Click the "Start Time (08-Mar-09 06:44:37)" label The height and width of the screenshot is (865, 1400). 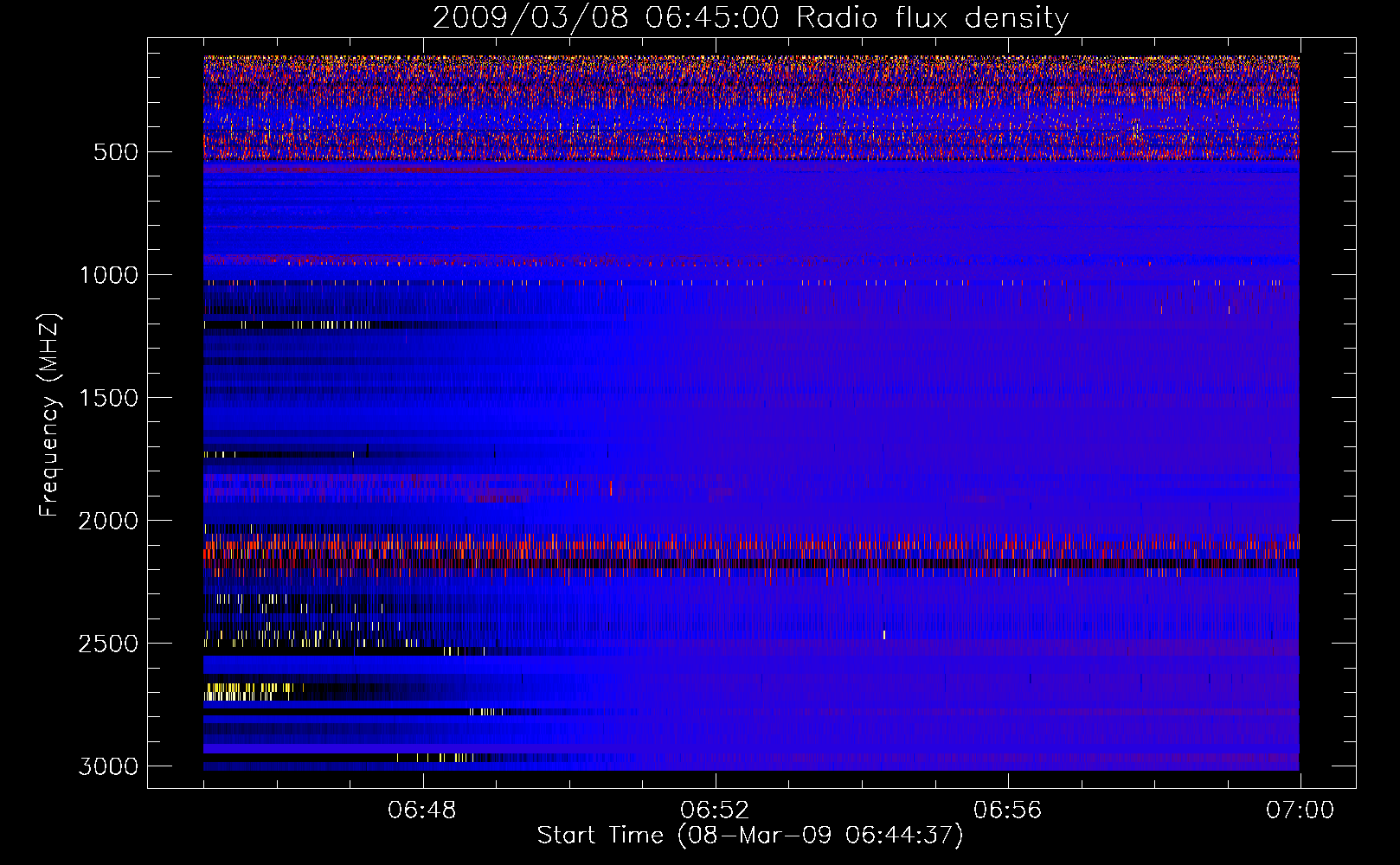750,836
